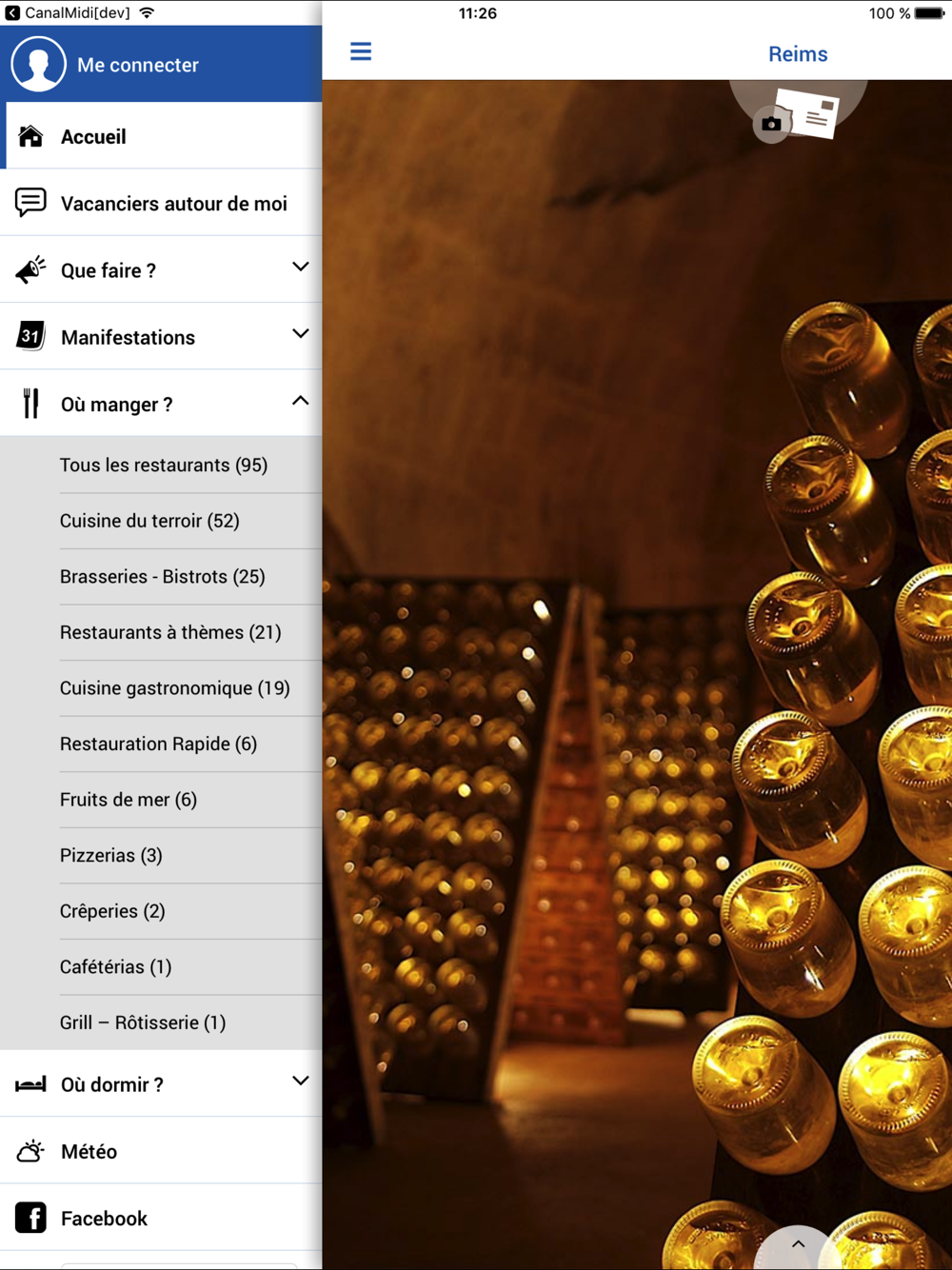This screenshot has height=1270, width=952.
Task: Expand the Manifestations section chevron
Action: 300,334
